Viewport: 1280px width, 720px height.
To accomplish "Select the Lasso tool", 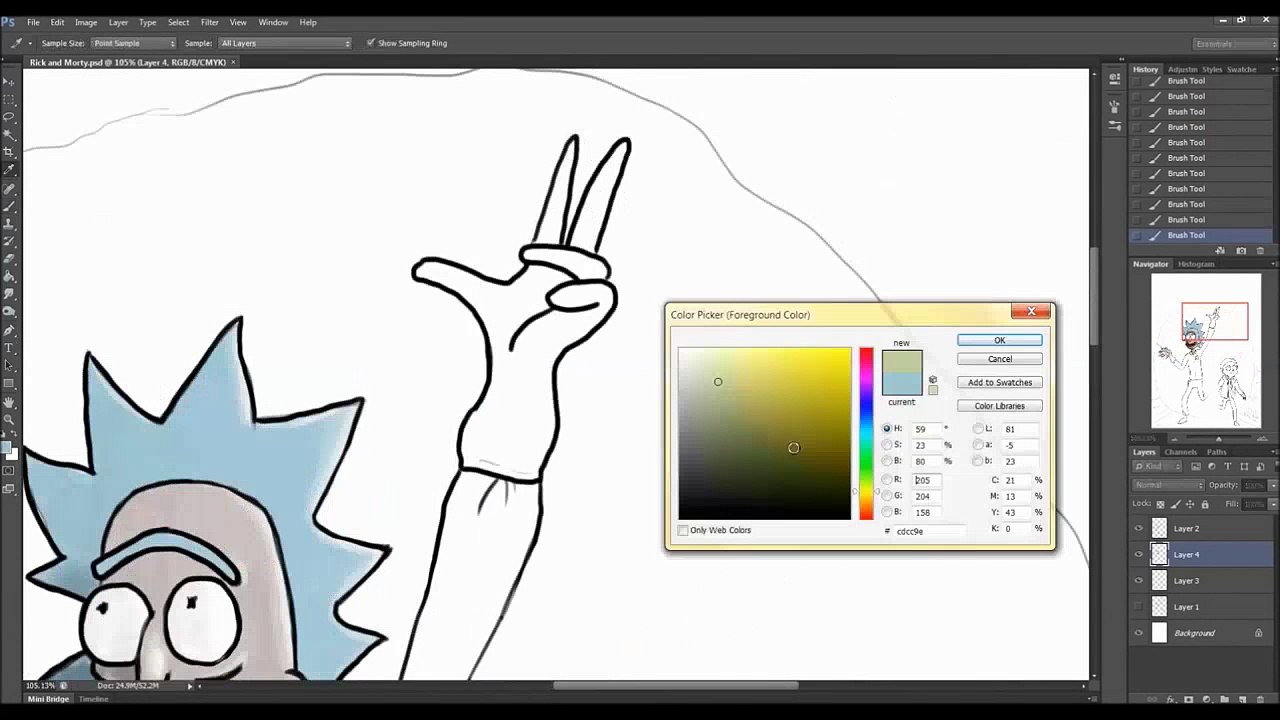I will (9, 117).
